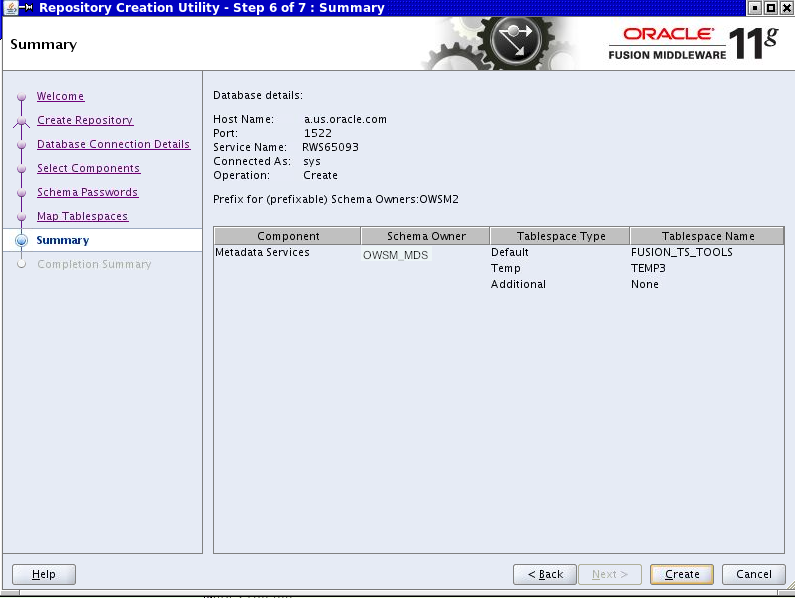Select the OWSM_MDS schema owner cell
The height and width of the screenshot is (598, 795).
tap(396, 255)
